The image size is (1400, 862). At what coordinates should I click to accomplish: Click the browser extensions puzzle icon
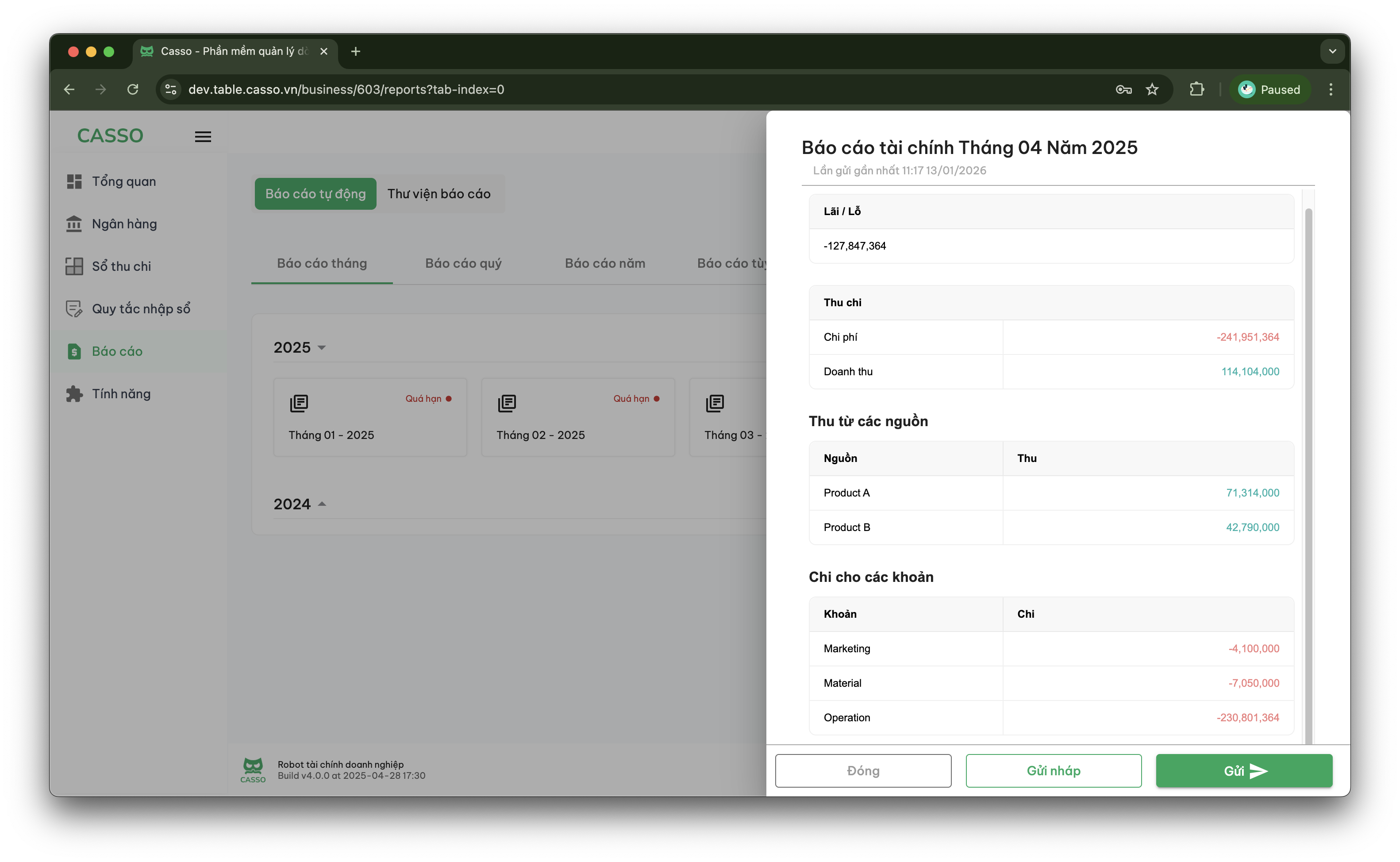pyautogui.click(x=1196, y=89)
